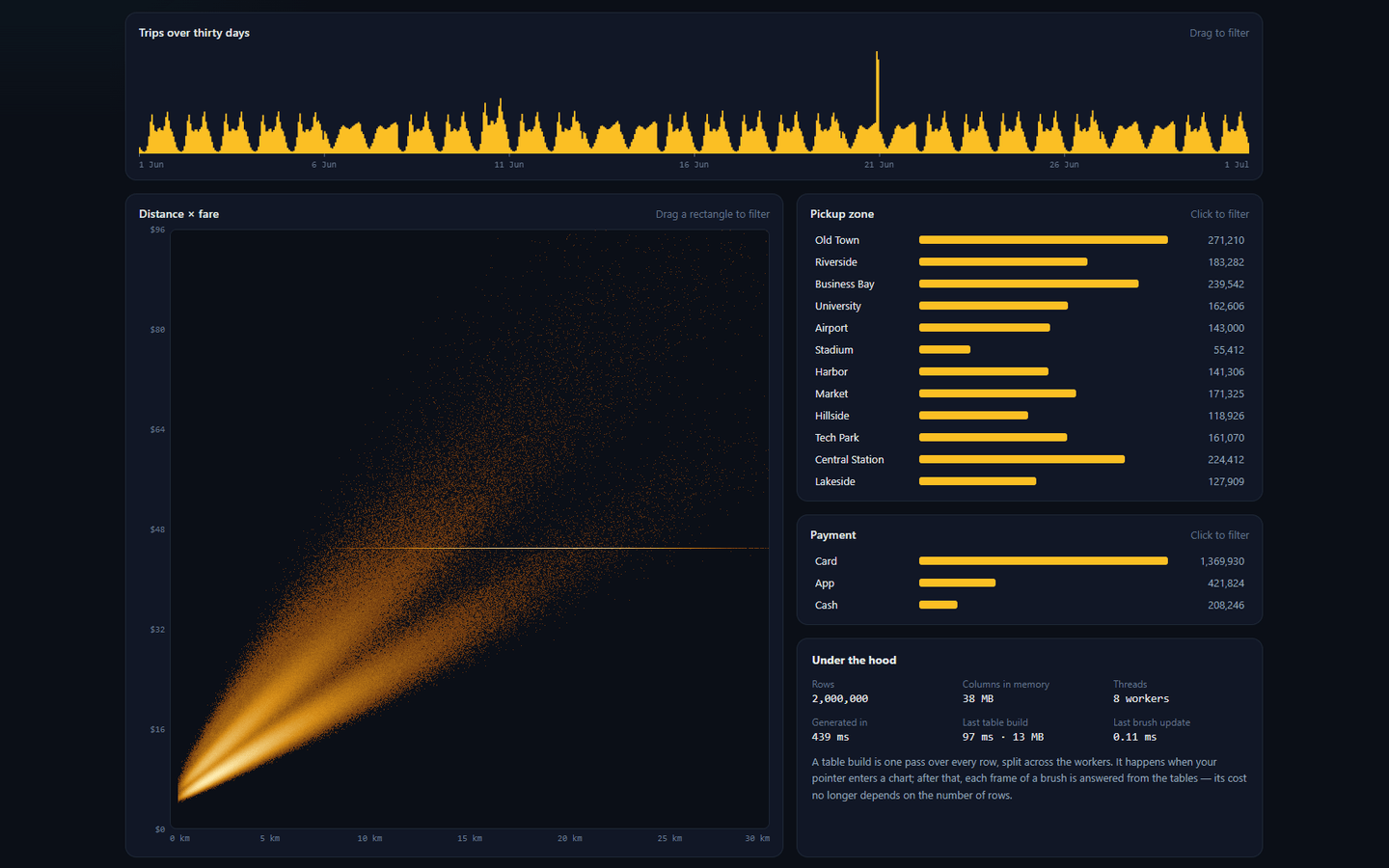1389x868 pixels.
Task: Click the Drag to filter hint
Action: pos(1219,33)
